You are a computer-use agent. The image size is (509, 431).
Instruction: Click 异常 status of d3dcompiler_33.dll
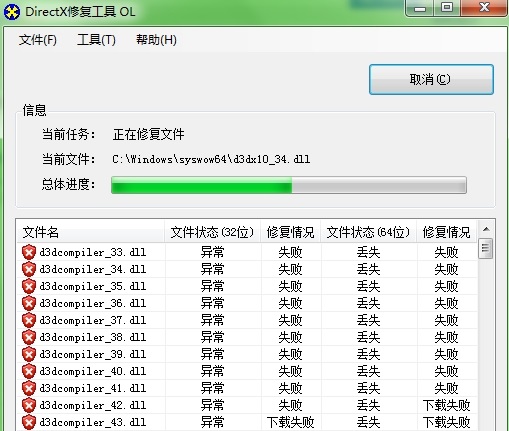click(x=212, y=252)
